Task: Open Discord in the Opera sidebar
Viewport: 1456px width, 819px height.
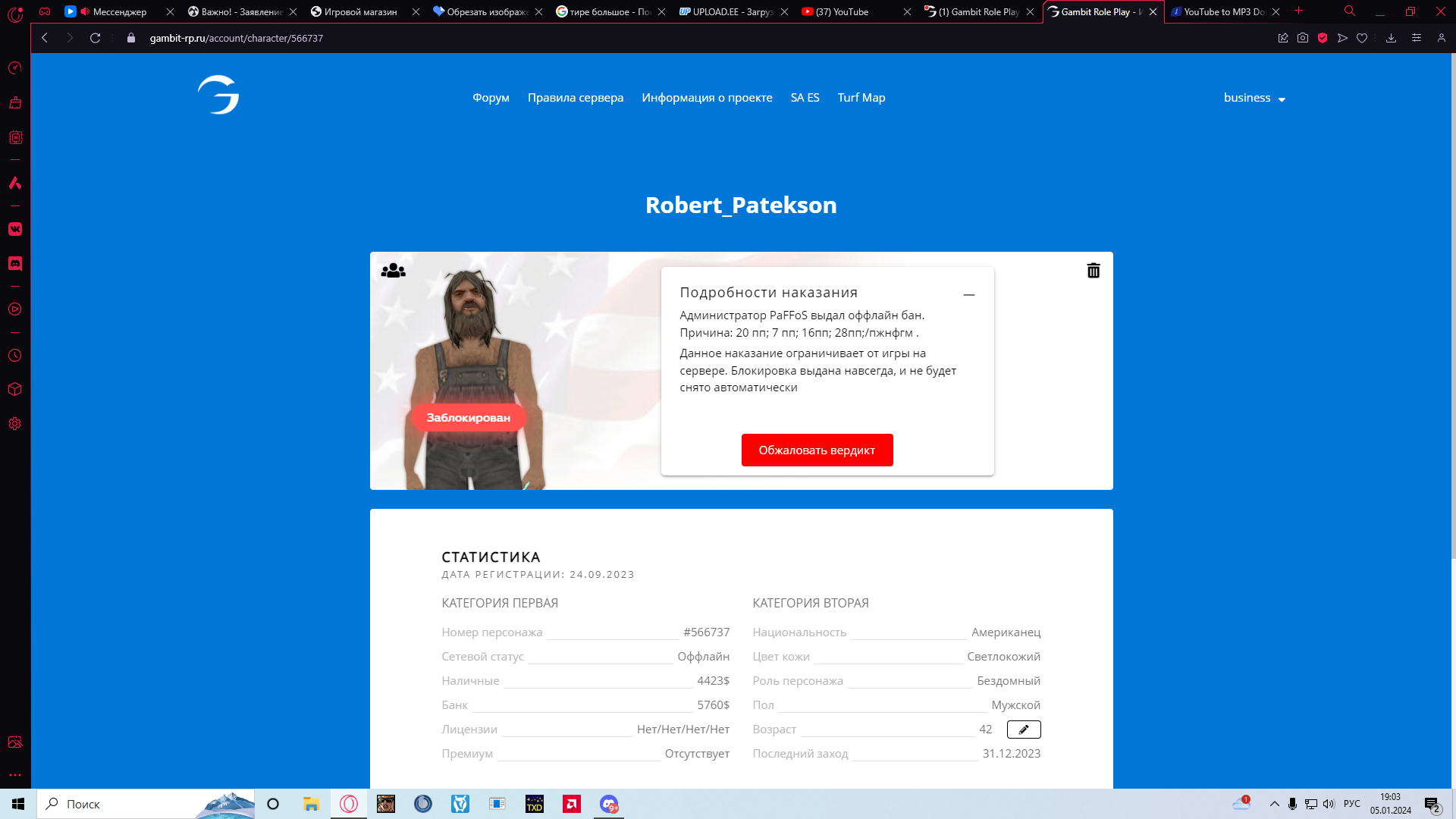Action: 15,264
